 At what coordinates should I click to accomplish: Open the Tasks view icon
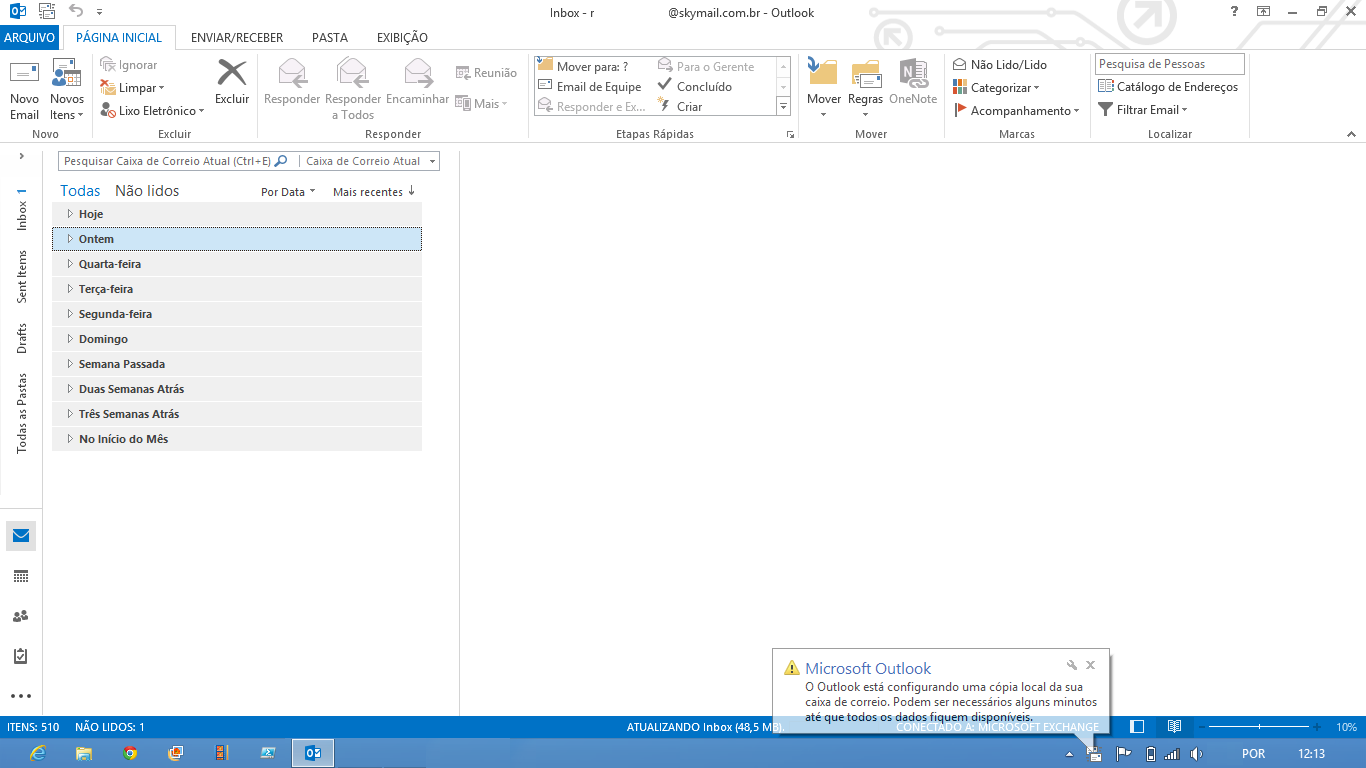click(21, 656)
